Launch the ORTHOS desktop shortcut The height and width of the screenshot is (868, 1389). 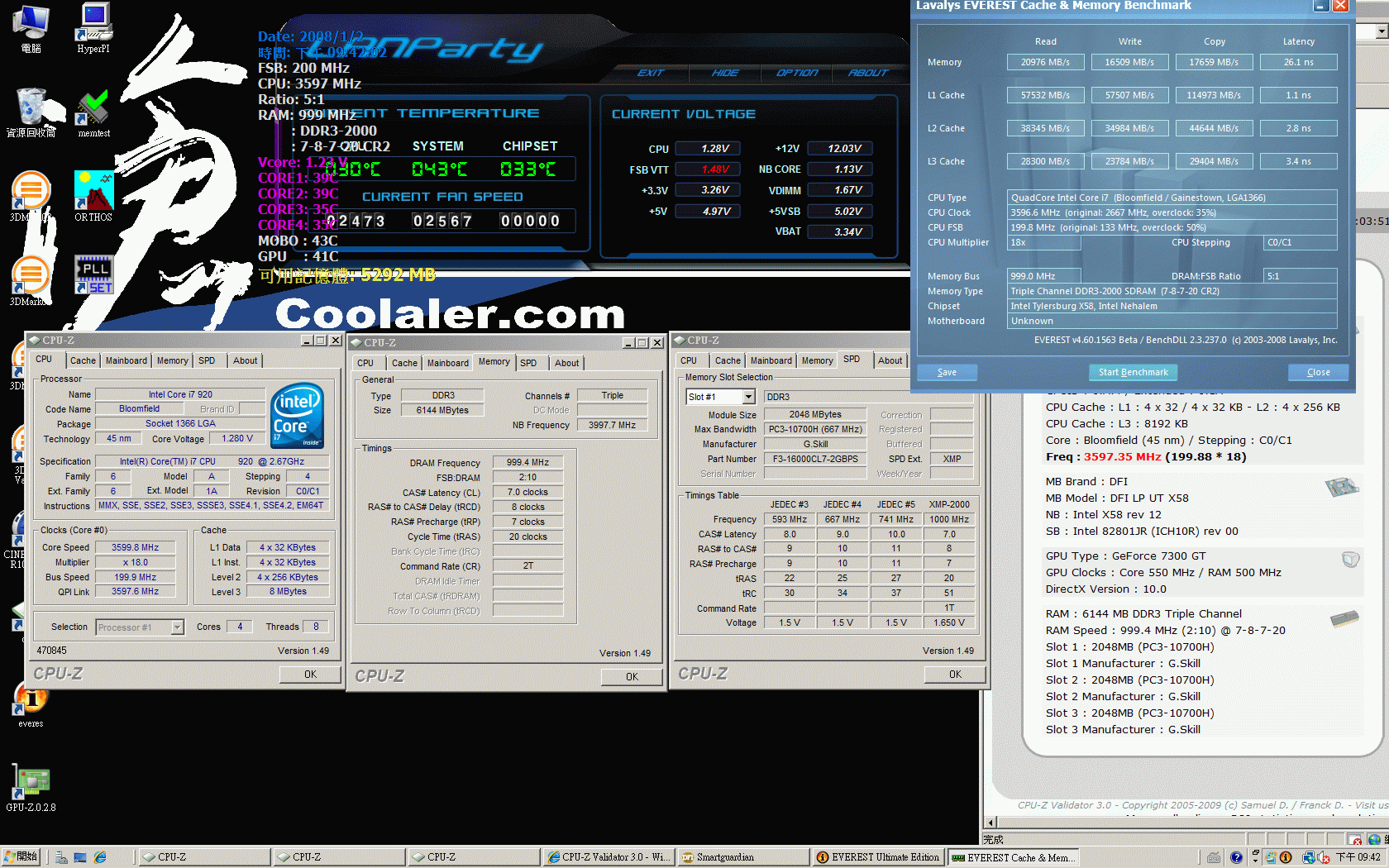[93, 196]
